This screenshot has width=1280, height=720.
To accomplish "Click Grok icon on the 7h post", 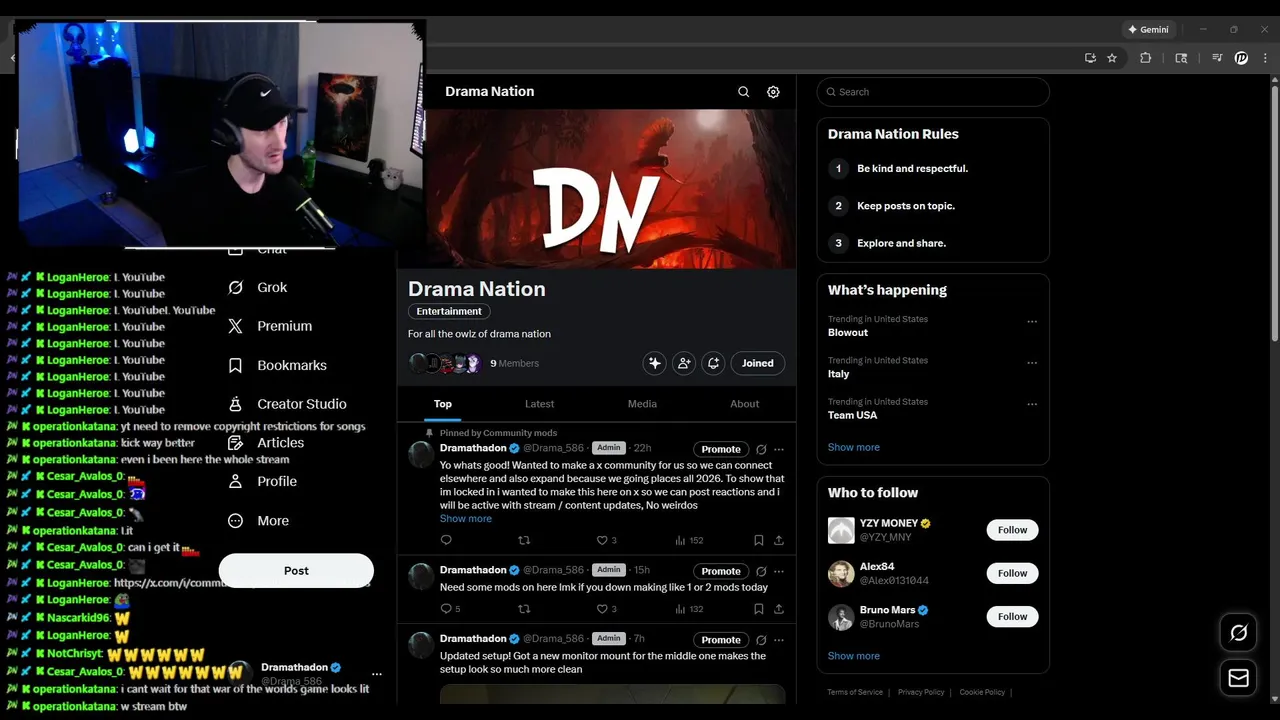I will (x=761, y=640).
